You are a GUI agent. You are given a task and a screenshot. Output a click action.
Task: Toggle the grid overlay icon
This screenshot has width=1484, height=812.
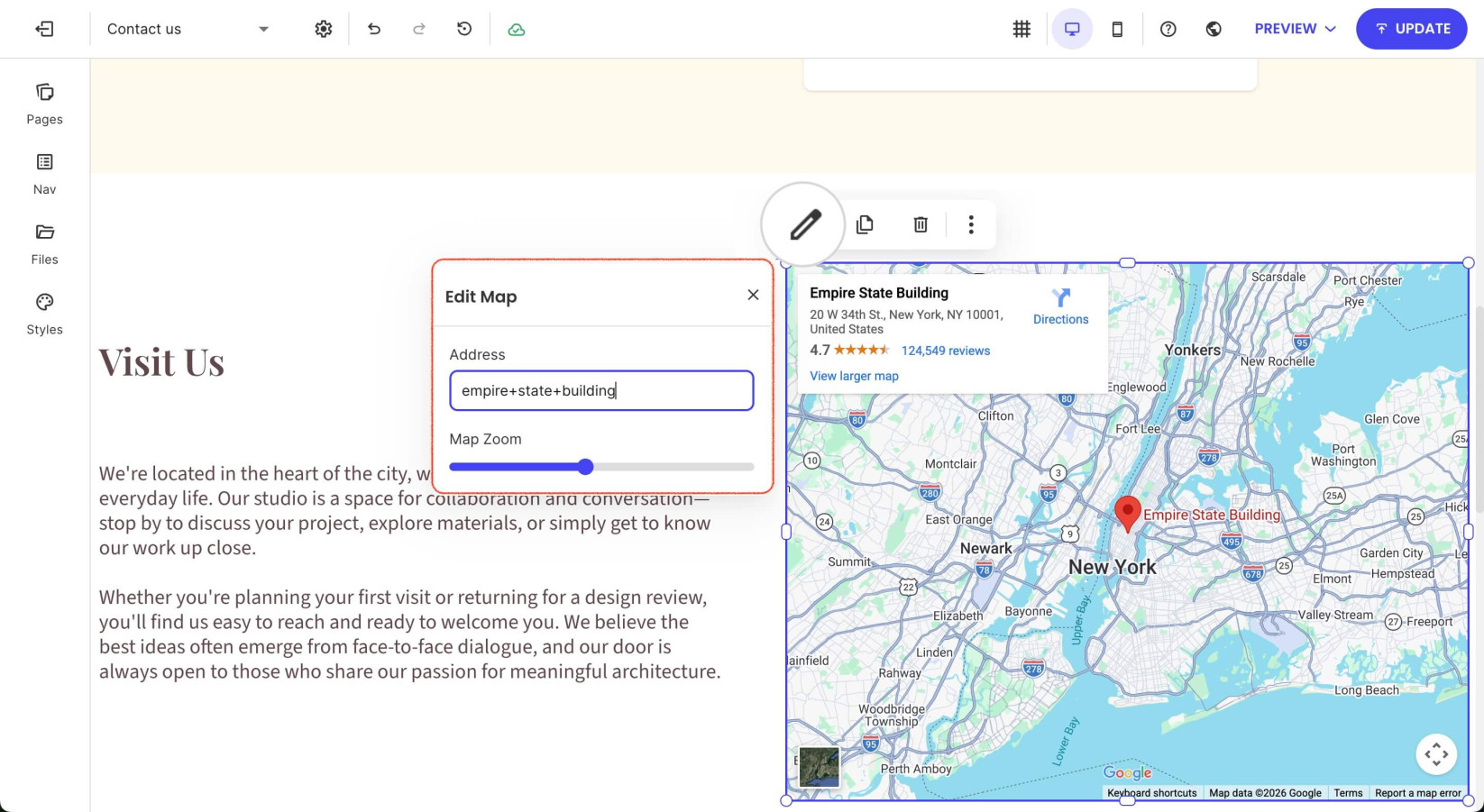pyautogui.click(x=1021, y=29)
